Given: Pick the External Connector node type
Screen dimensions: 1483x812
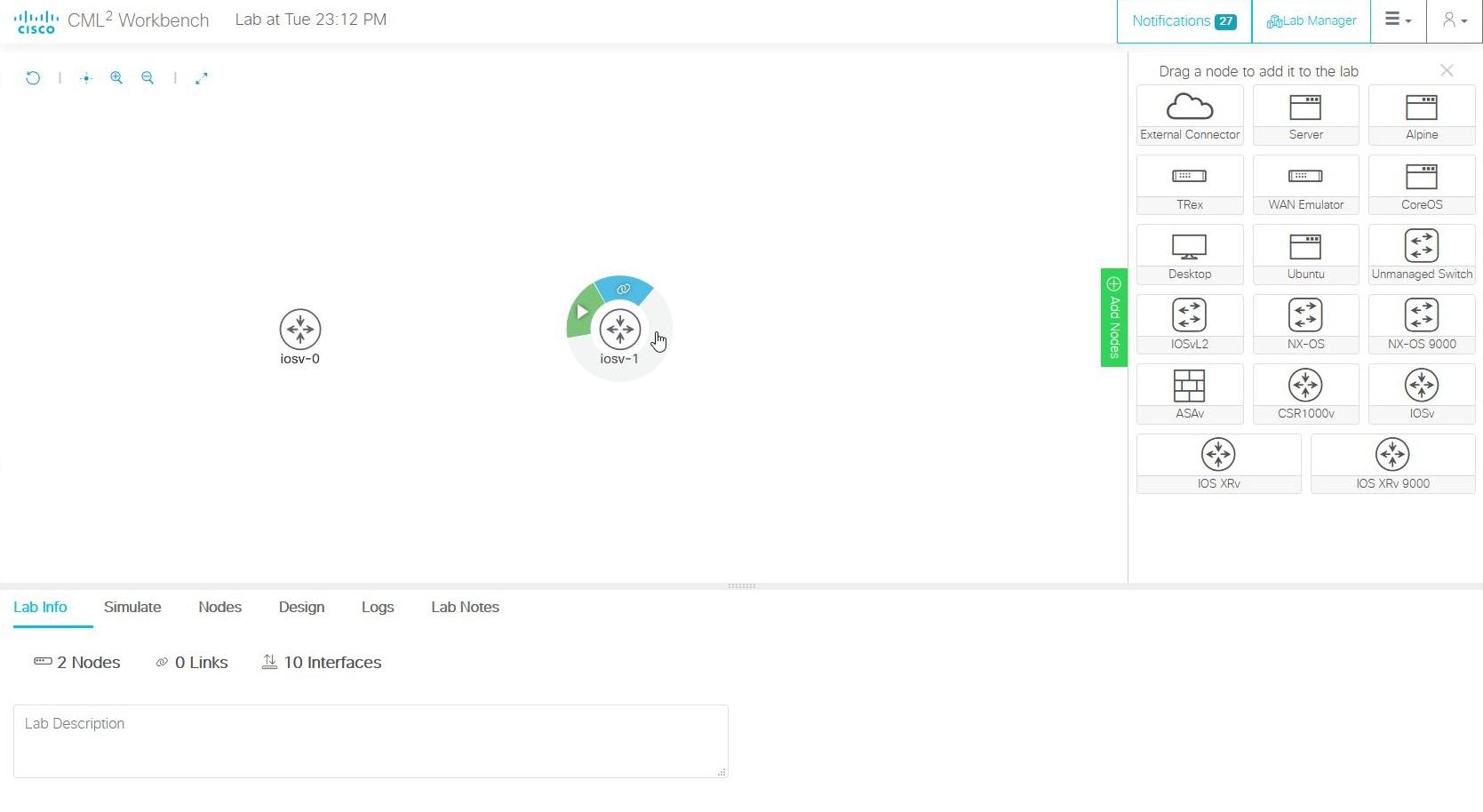Looking at the screenshot, I should (1190, 115).
